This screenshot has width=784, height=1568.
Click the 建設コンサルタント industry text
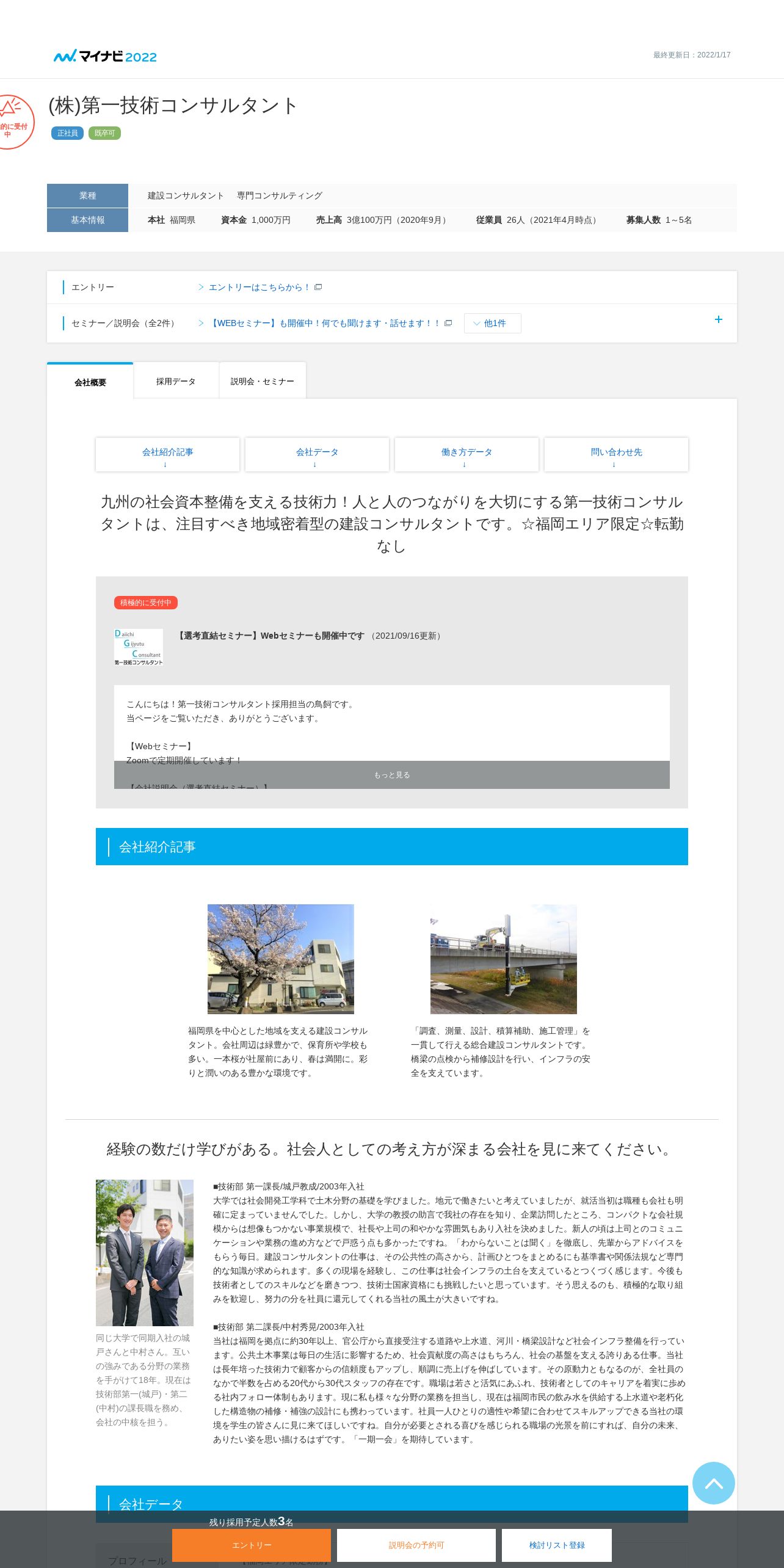pyautogui.click(x=186, y=195)
